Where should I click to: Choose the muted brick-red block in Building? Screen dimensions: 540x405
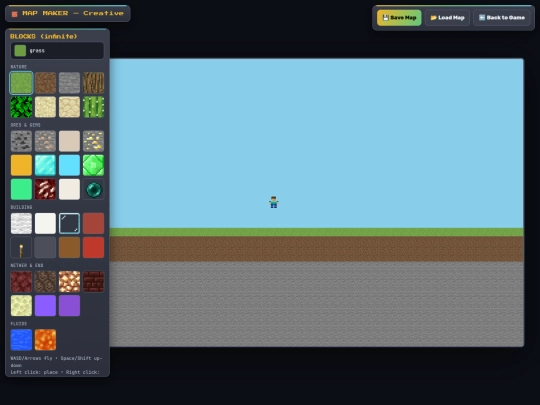[93, 224]
